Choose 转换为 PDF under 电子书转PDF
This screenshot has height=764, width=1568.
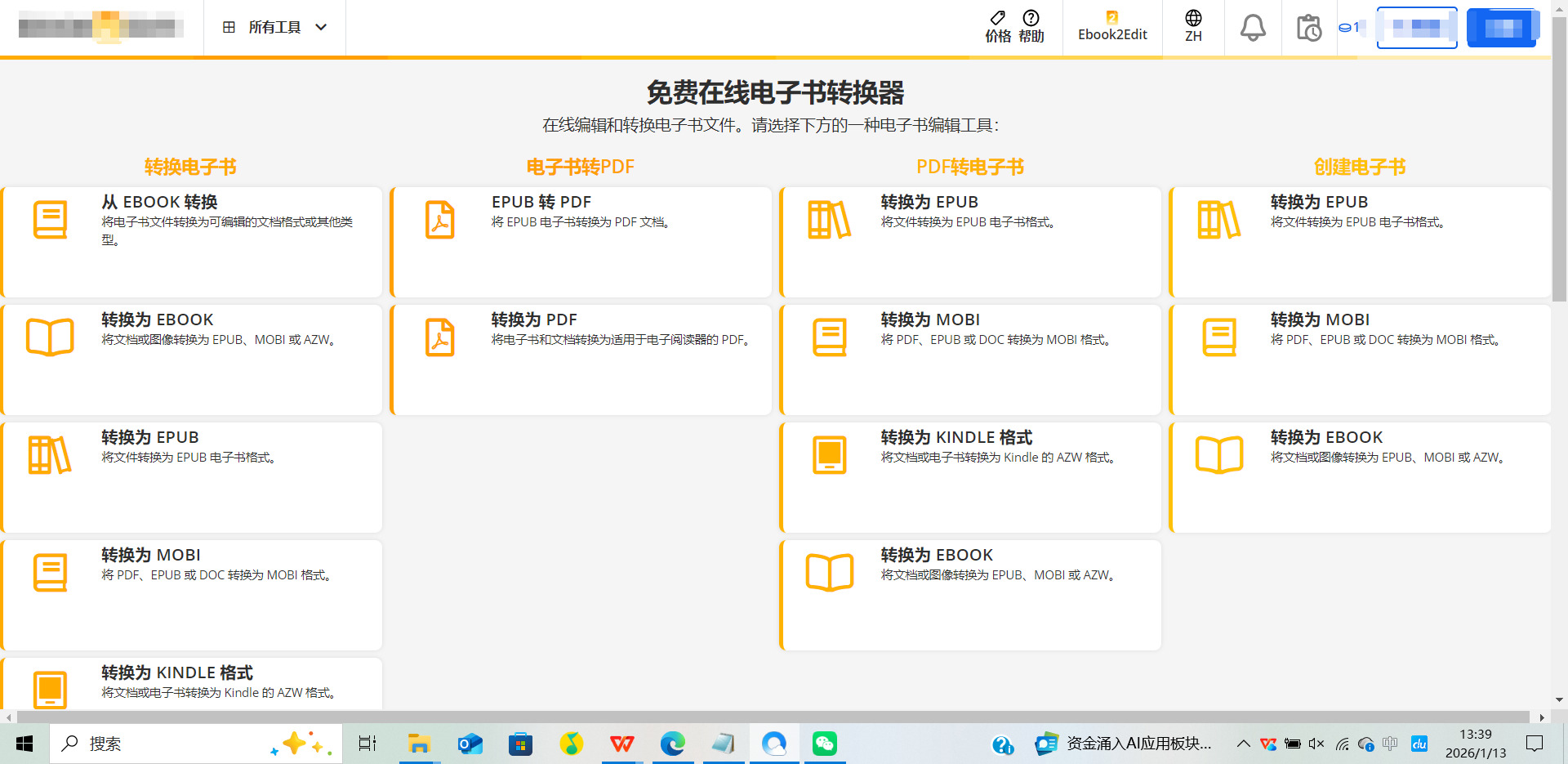[x=581, y=360]
